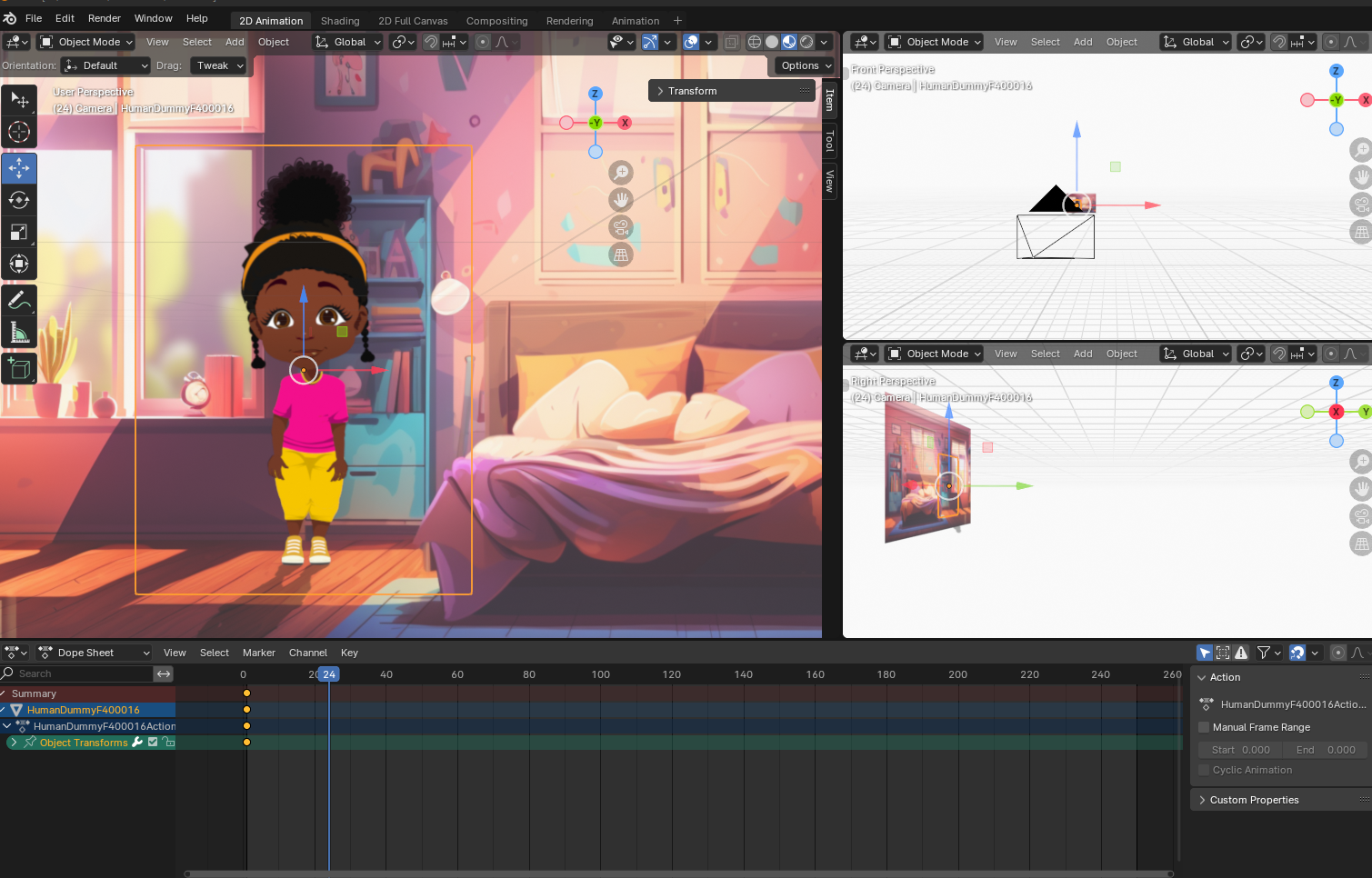Image resolution: width=1372 pixels, height=878 pixels.
Task: Choose the Measure ruler tool
Action: [19, 333]
